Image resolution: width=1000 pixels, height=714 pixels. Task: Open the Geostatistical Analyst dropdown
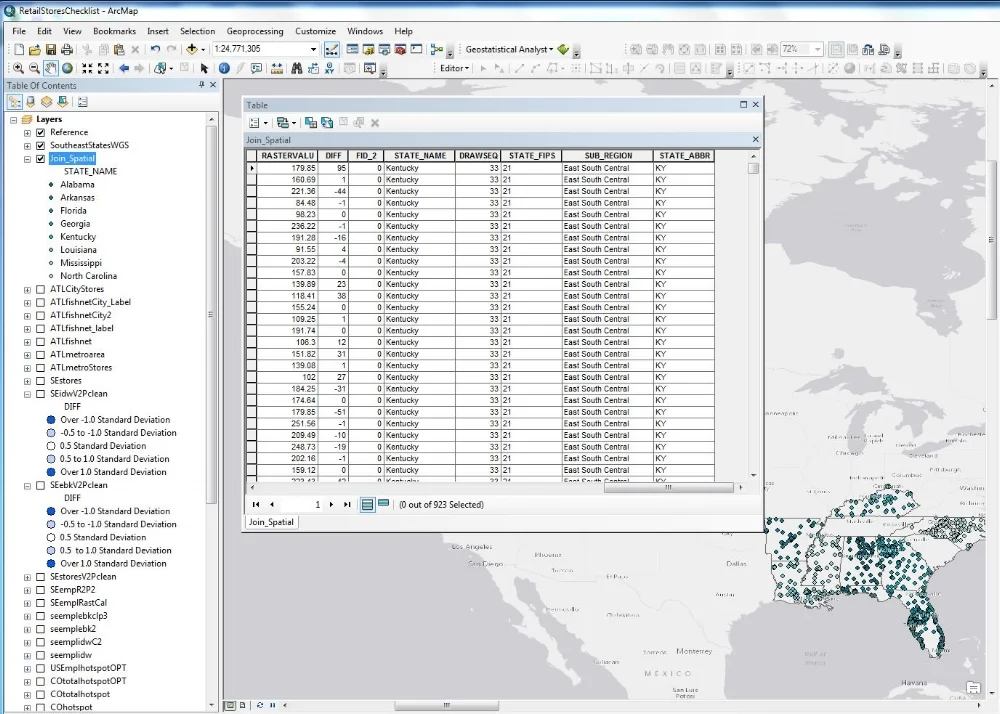click(509, 49)
